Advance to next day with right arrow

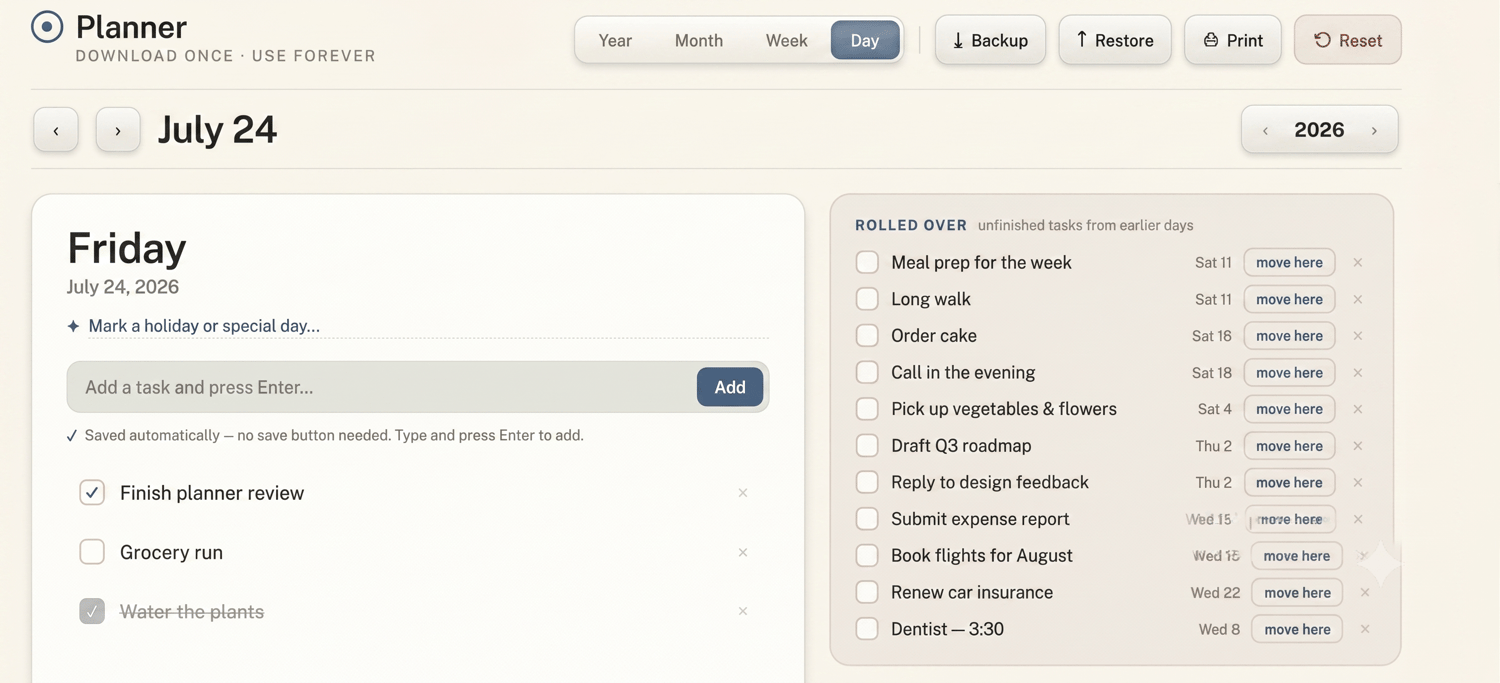tap(118, 130)
